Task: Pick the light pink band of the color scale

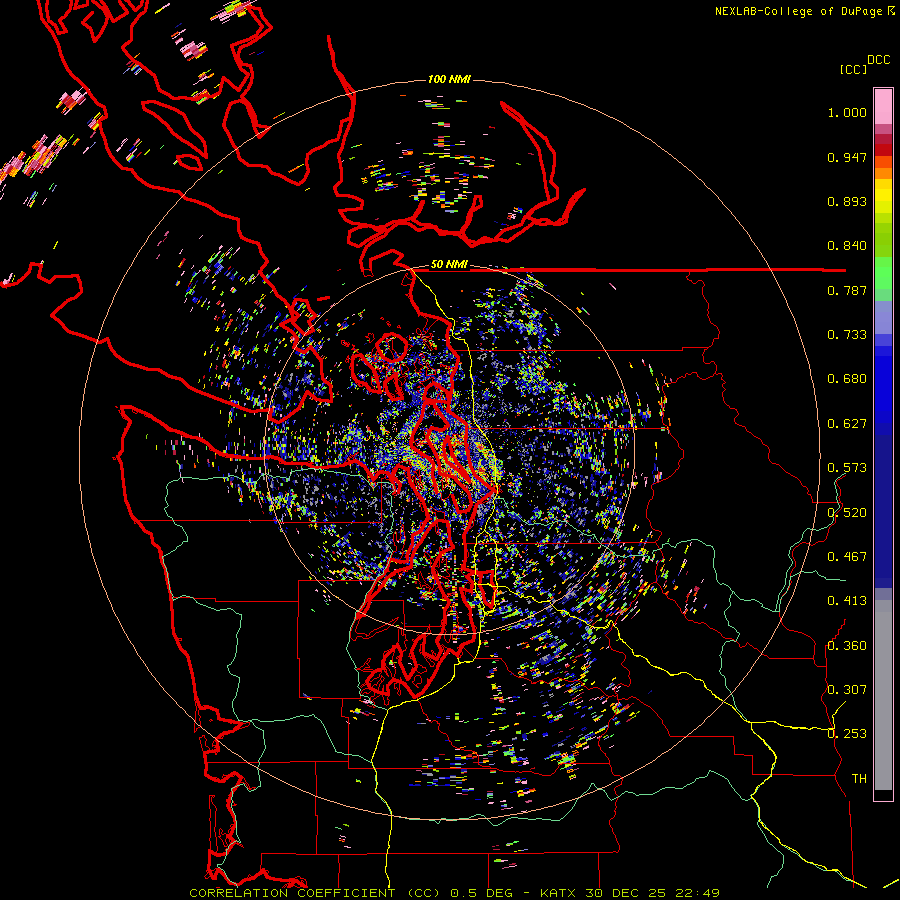Action: pyautogui.click(x=883, y=107)
